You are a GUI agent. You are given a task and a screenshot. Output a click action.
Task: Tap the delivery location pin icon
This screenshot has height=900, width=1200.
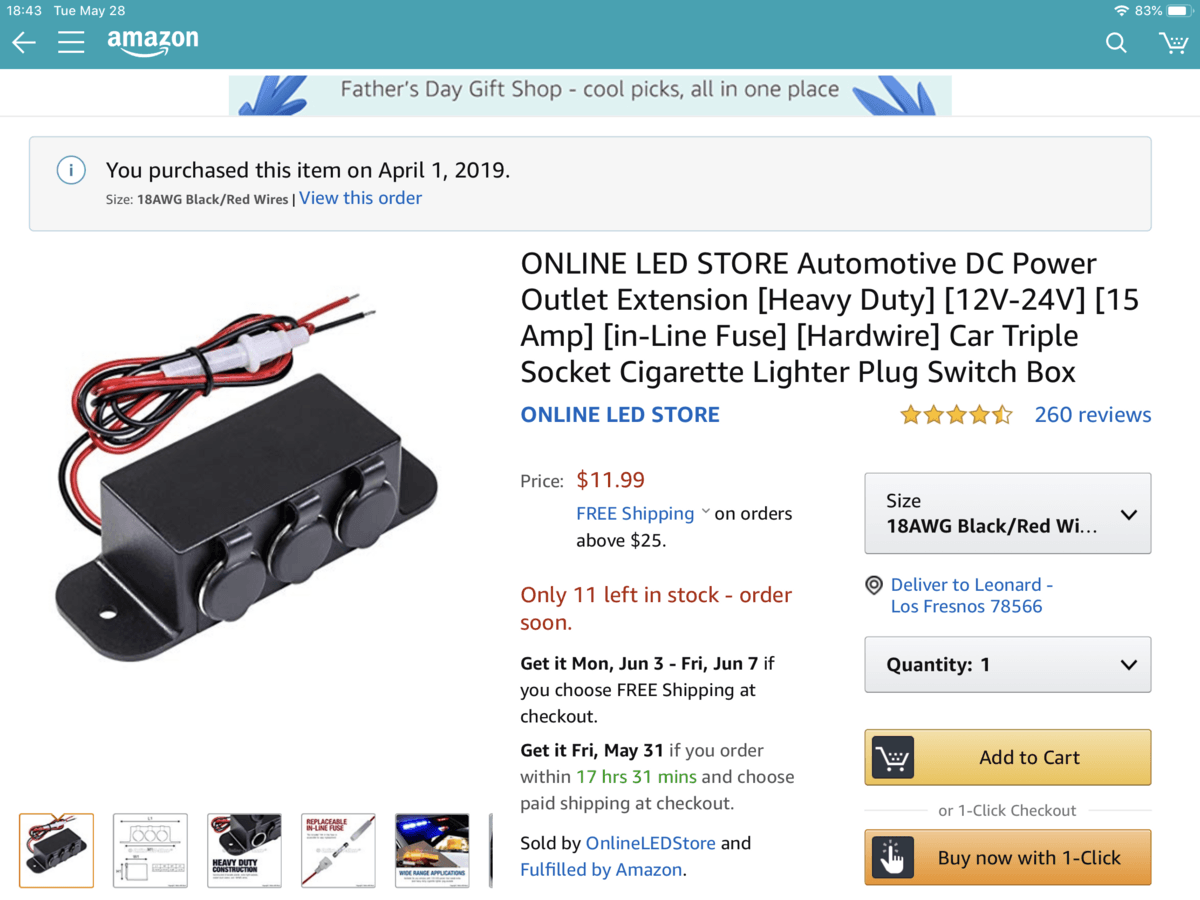point(874,585)
